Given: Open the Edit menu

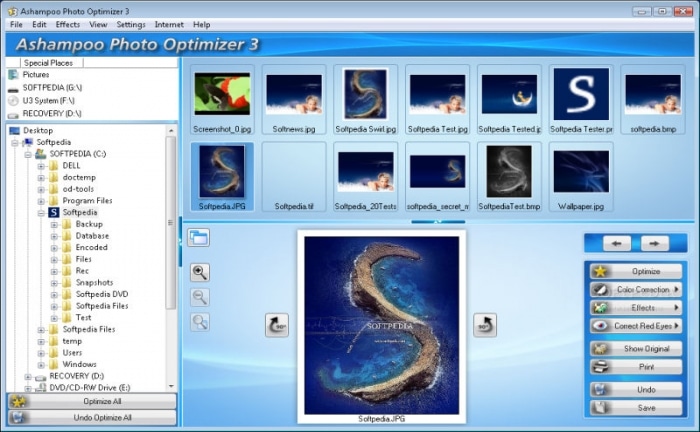Looking at the screenshot, I should [x=39, y=25].
